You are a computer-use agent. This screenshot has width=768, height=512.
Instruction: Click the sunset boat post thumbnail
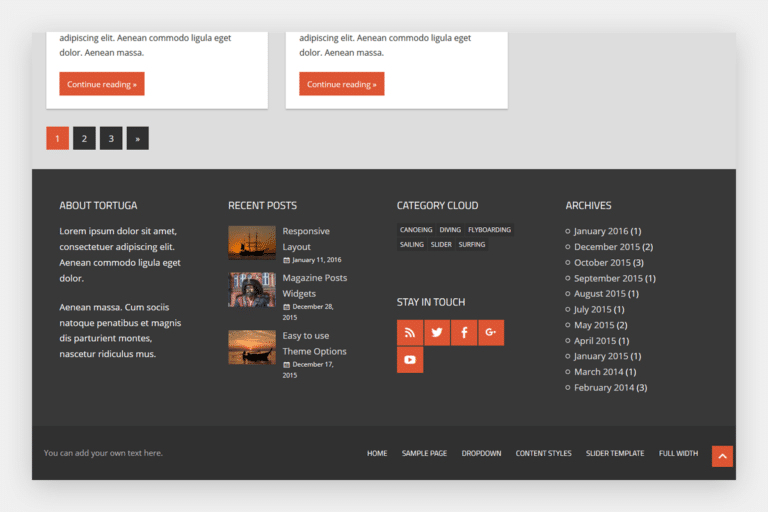[252, 347]
